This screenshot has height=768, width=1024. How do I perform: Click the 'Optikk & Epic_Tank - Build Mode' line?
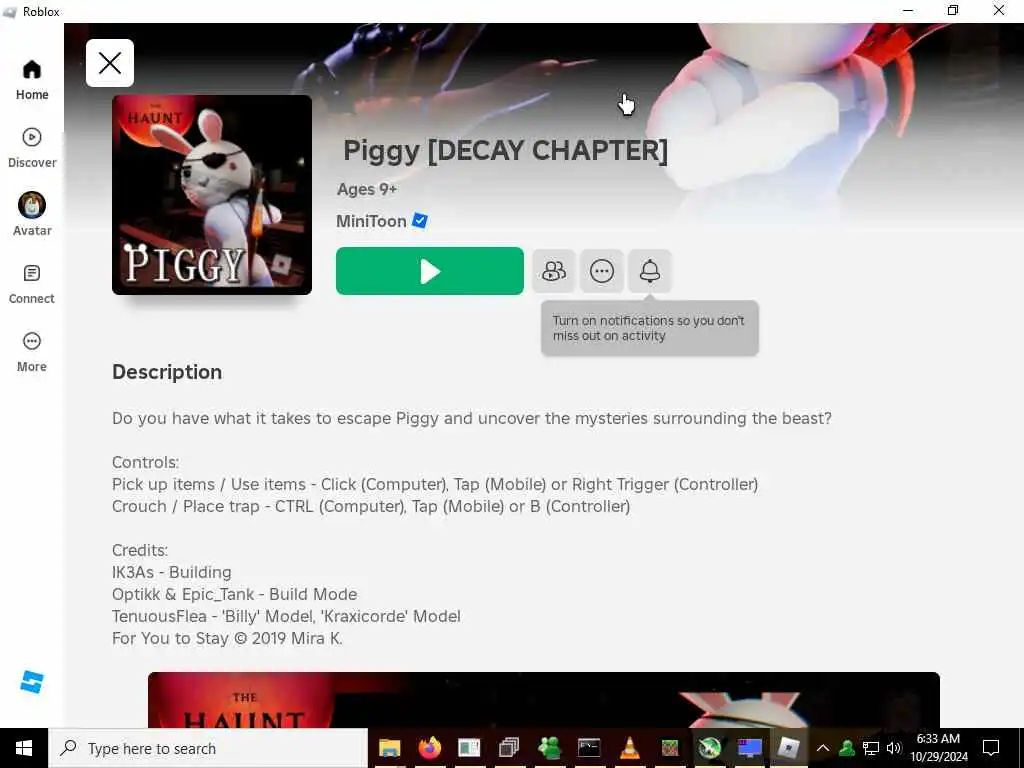pos(234,594)
